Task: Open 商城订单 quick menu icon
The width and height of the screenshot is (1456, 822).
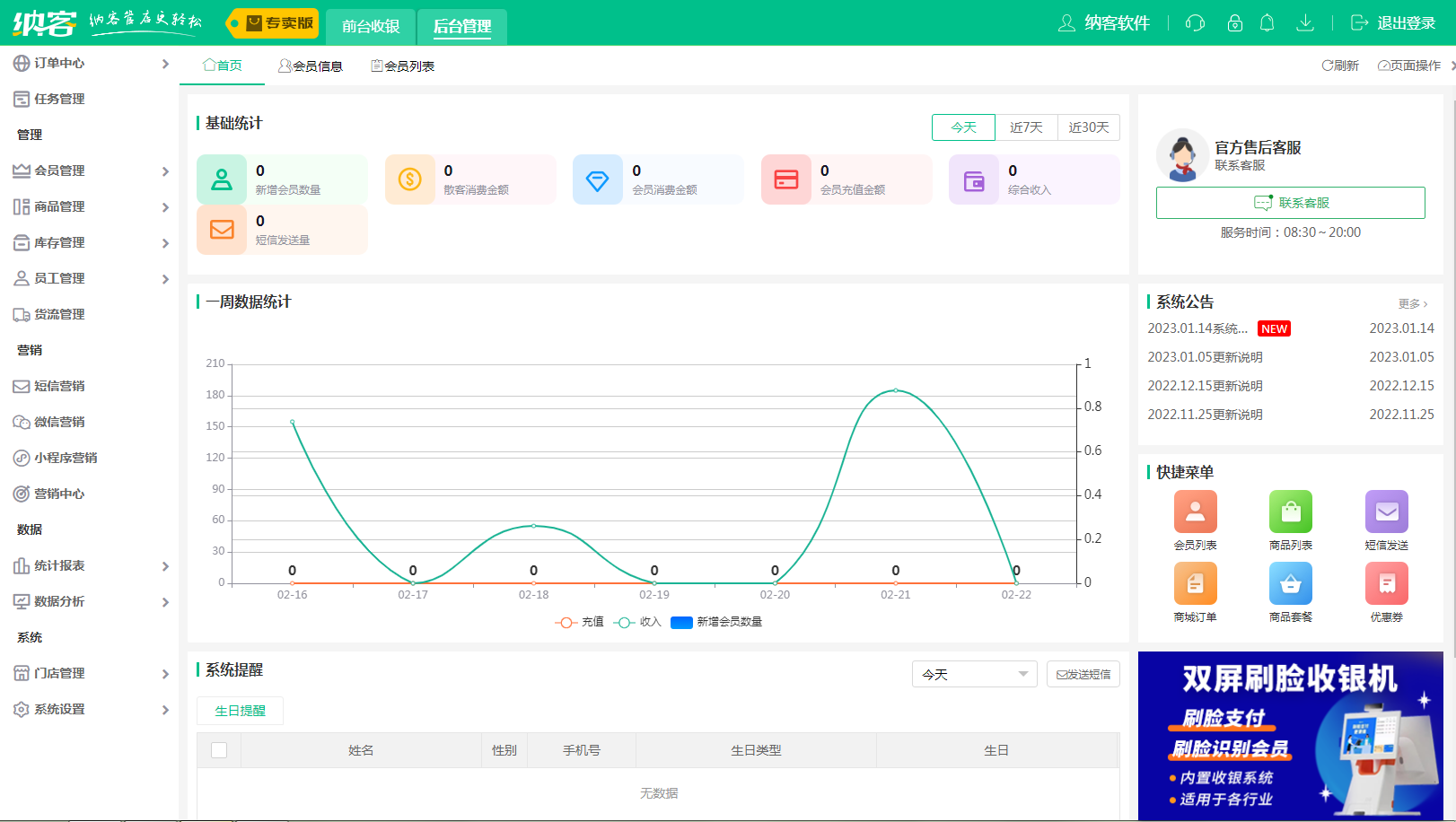Action: [1195, 584]
